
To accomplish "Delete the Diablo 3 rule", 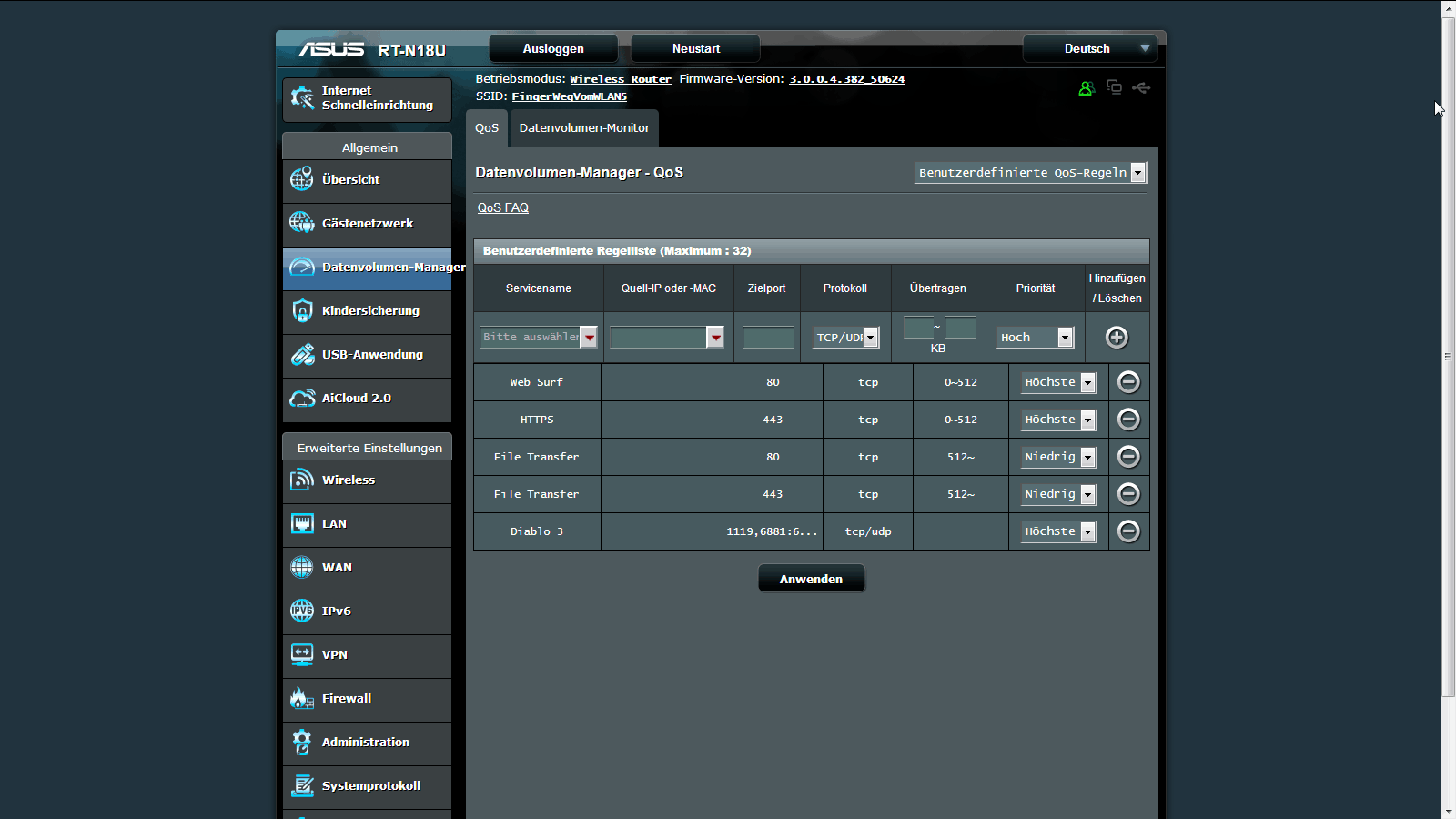I will tap(1128, 531).
